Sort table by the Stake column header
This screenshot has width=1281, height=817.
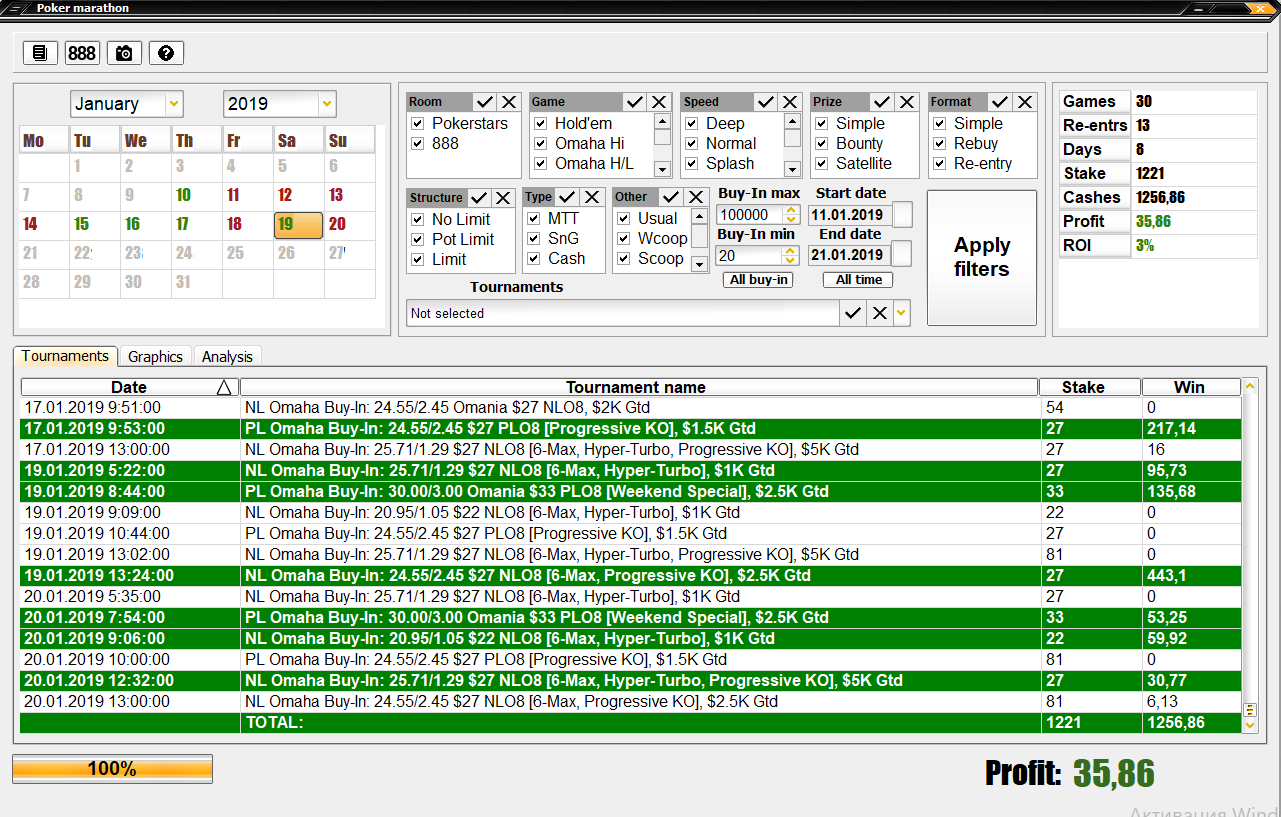pos(1090,387)
